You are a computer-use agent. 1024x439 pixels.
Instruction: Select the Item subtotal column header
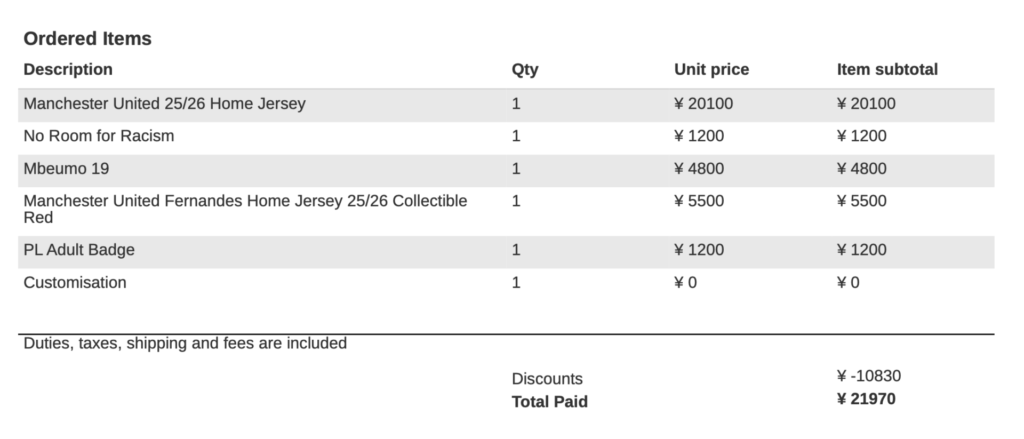pos(887,69)
